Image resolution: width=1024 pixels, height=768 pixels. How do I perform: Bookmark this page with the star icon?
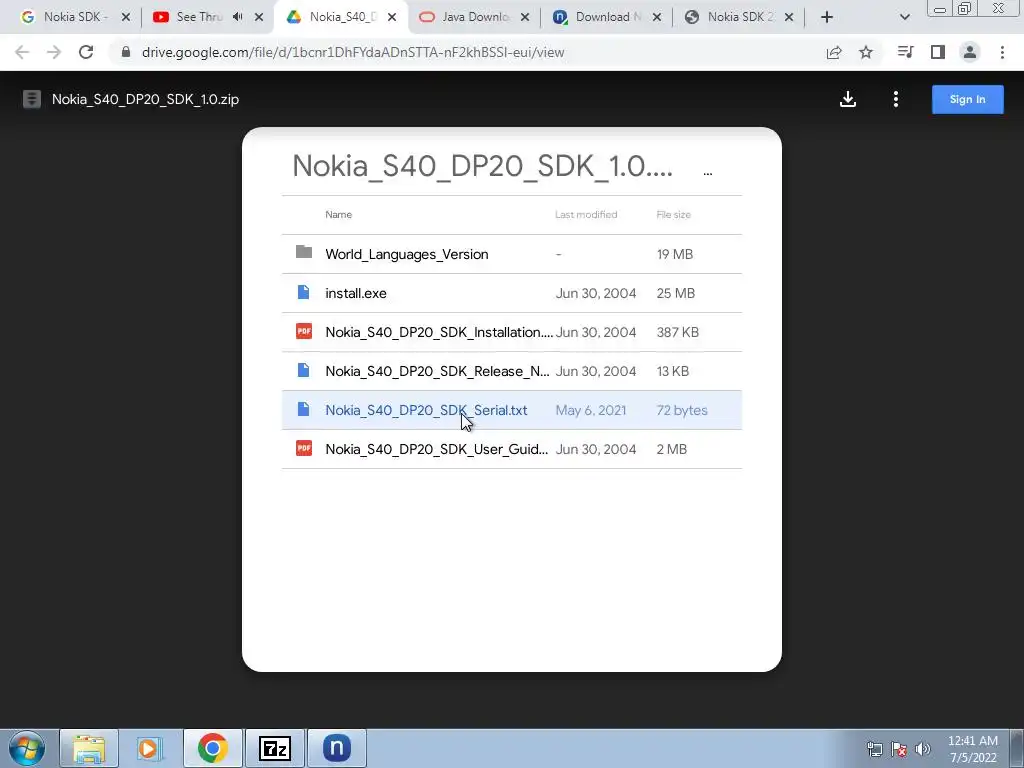(x=866, y=52)
